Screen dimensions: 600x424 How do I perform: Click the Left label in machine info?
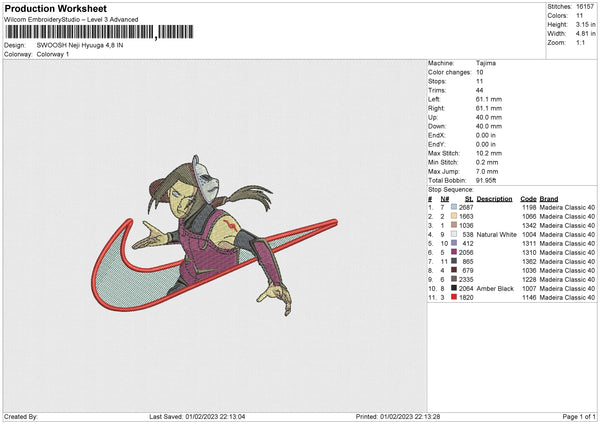tap(434, 99)
